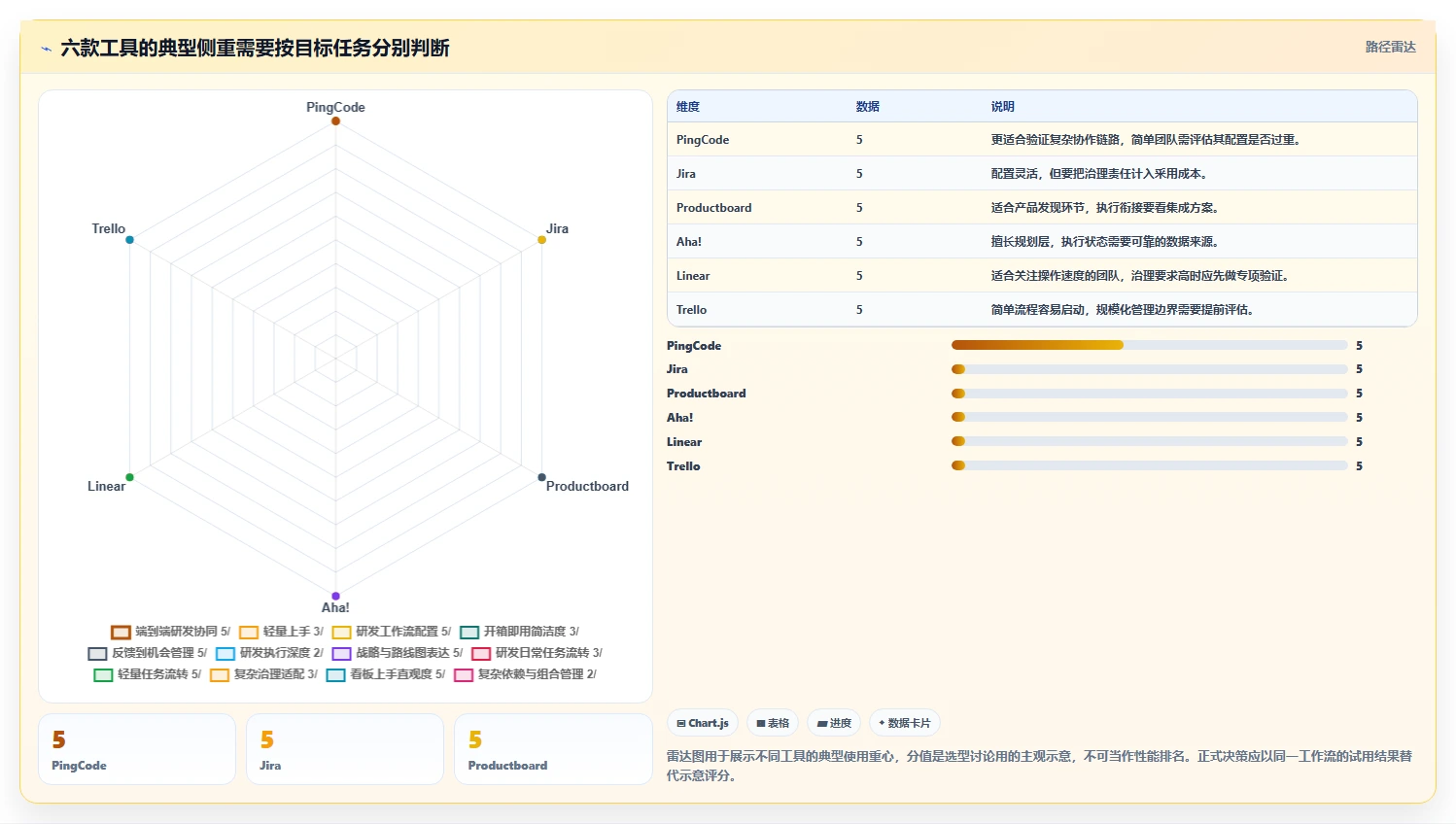Toggle the 研发执行深度 legend swatch

225,653
